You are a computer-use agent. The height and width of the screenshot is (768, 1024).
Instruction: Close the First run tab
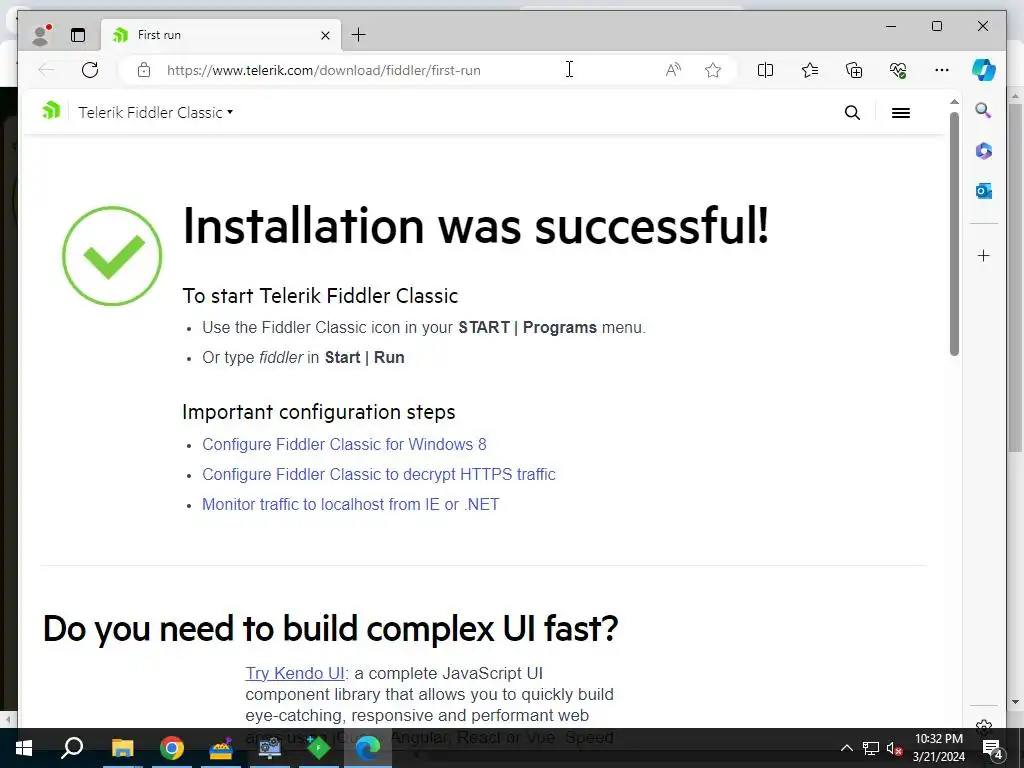click(325, 35)
